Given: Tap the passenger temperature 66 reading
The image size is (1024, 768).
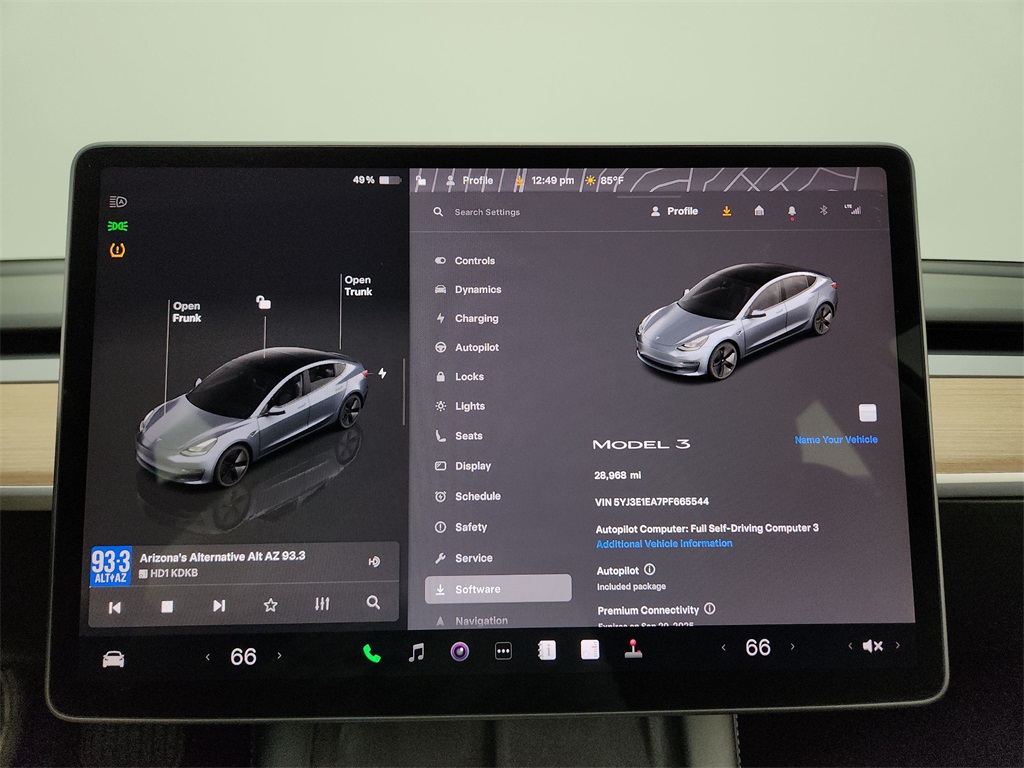Looking at the screenshot, I should [x=758, y=647].
